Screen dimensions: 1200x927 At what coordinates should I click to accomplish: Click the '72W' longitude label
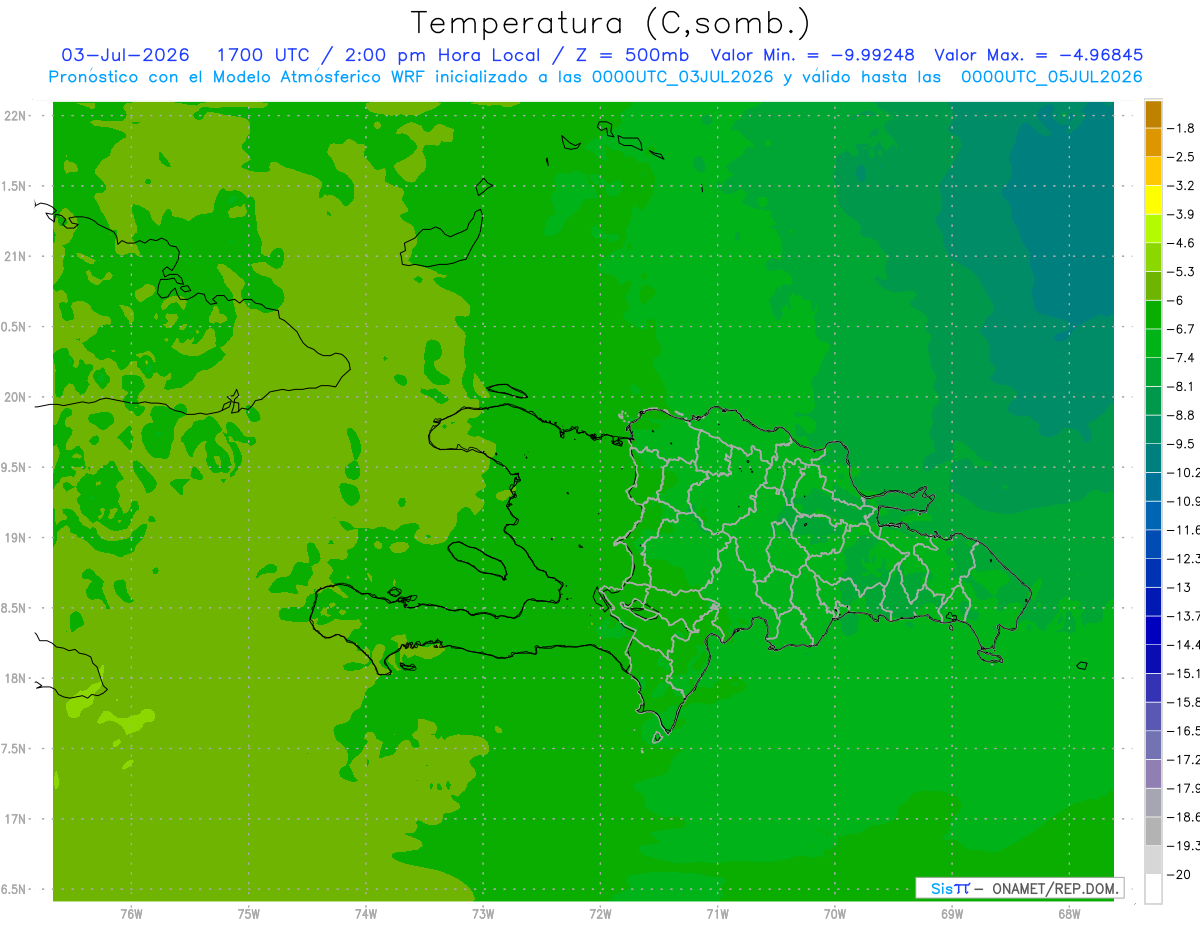tap(600, 914)
